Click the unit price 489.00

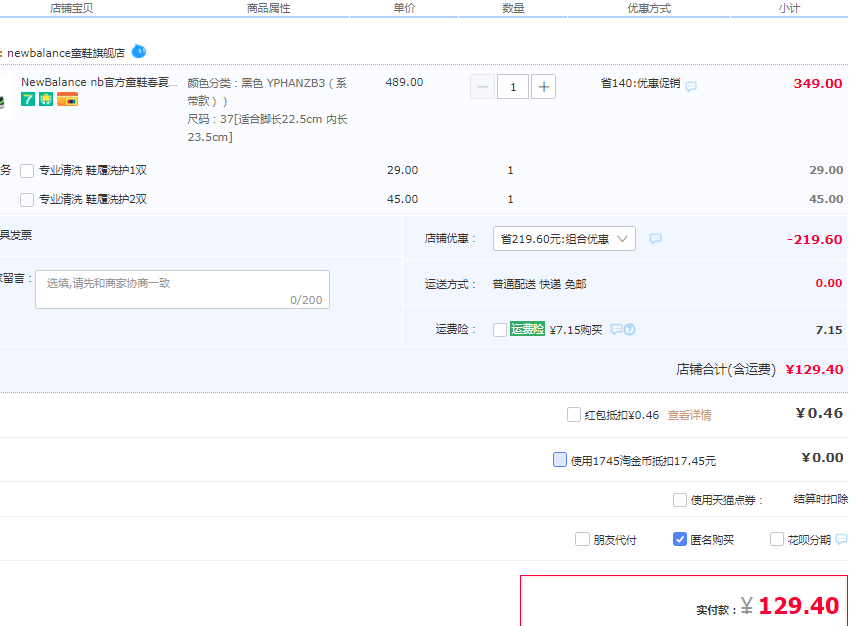point(405,82)
